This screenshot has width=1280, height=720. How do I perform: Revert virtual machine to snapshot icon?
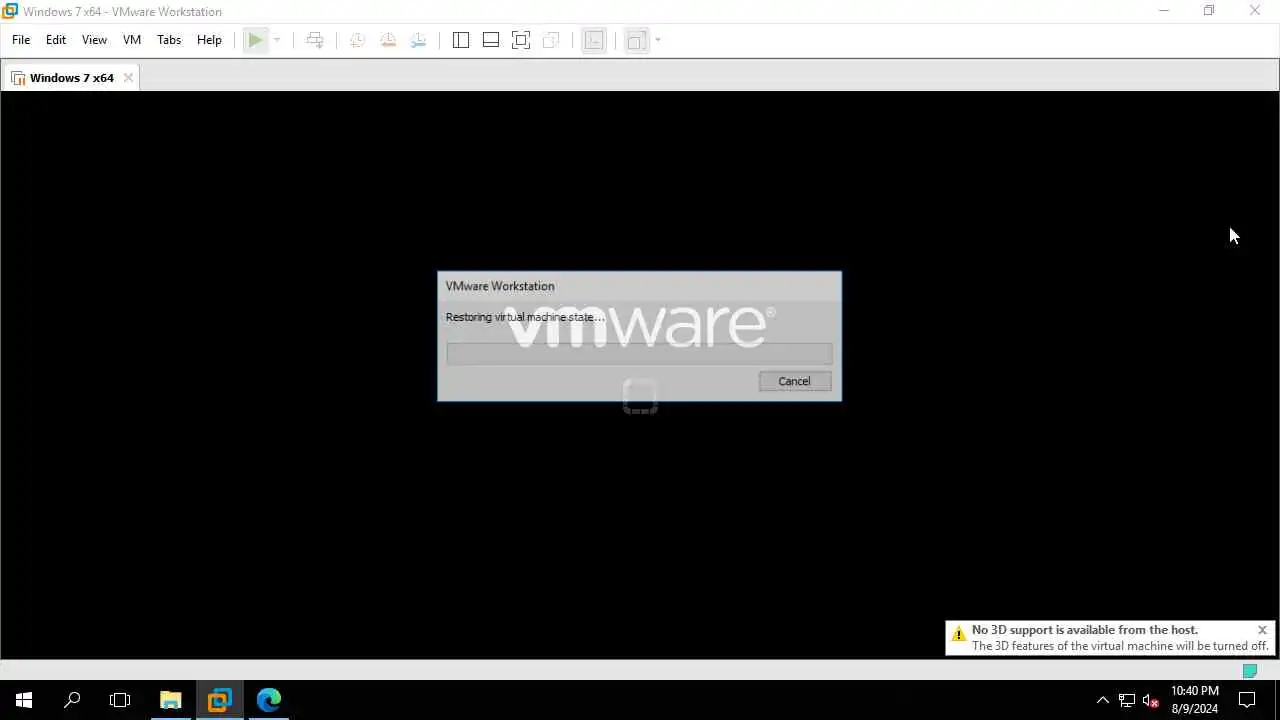point(388,40)
